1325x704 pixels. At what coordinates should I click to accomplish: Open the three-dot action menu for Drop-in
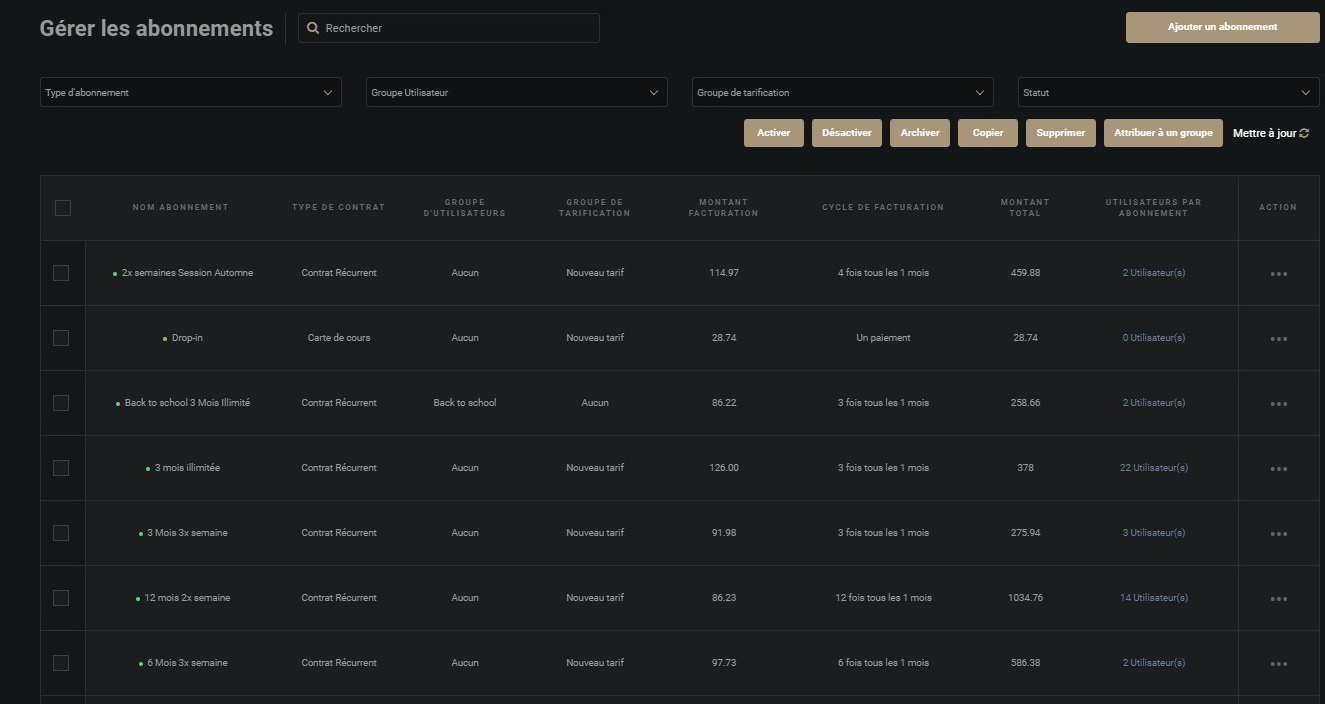point(1278,339)
